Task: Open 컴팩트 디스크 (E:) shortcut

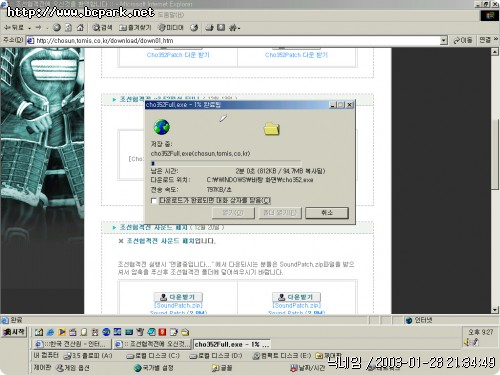Action: pos(281,356)
